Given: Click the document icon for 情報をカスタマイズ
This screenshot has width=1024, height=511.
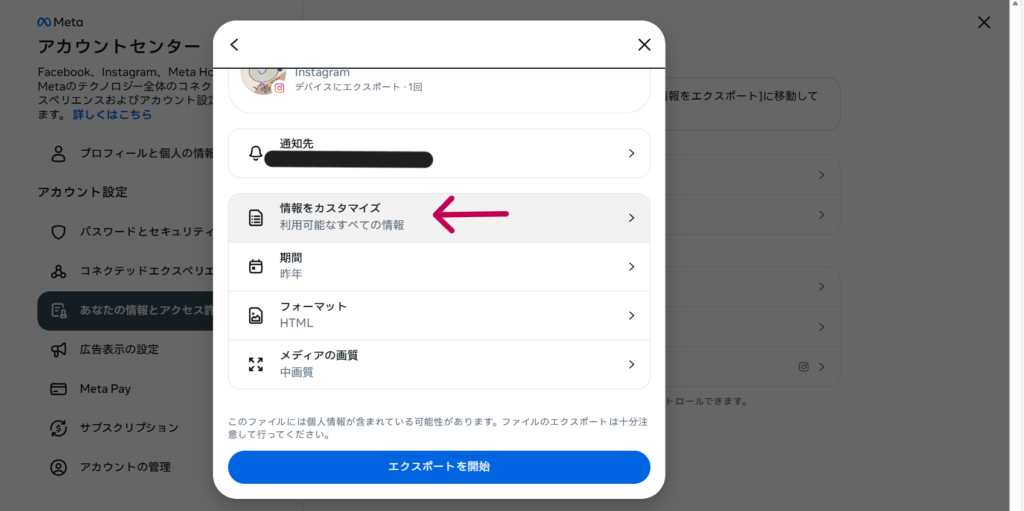Looking at the screenshot, I should (x=256, y=218).
